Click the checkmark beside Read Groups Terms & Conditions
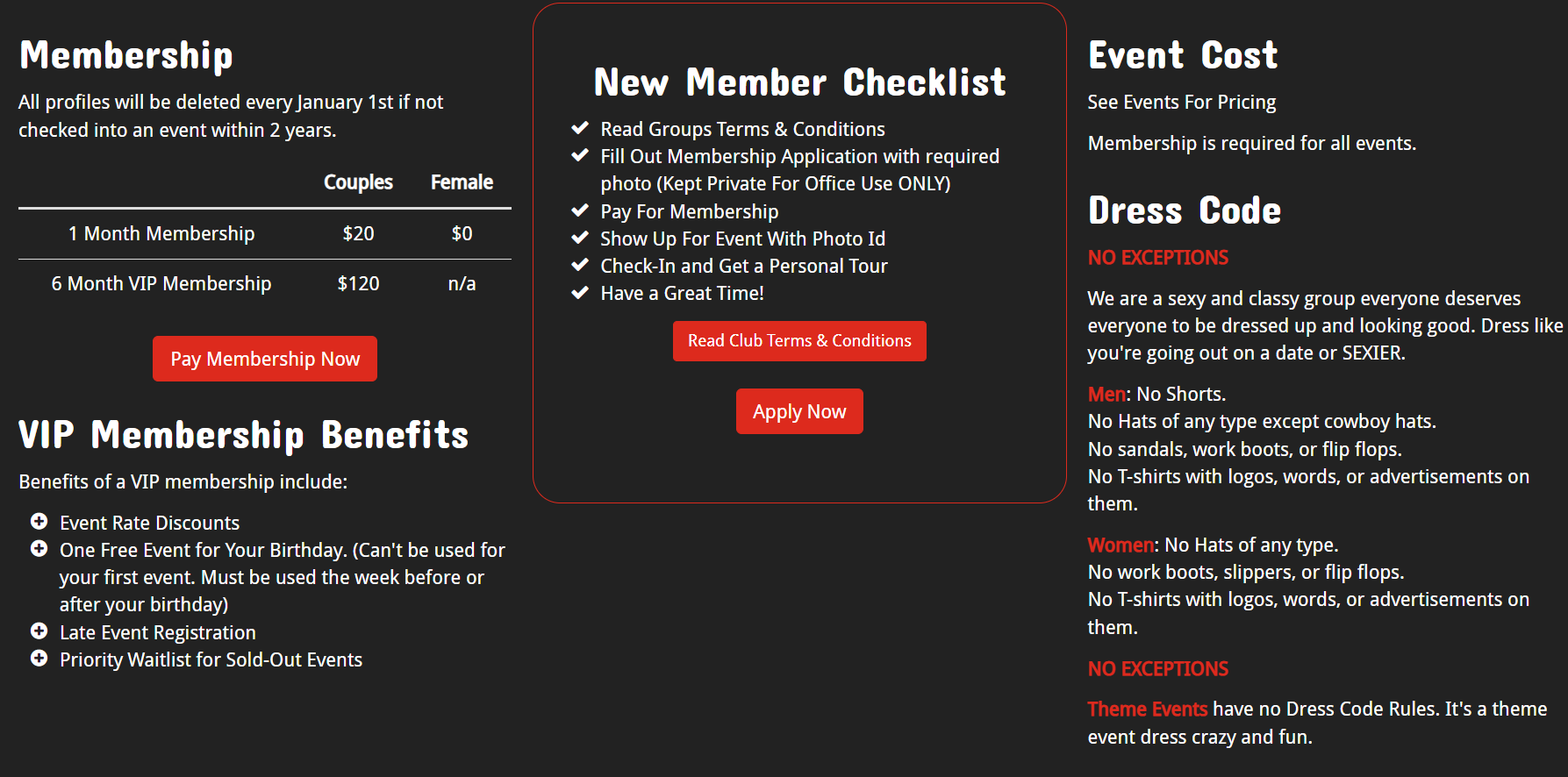Viewport: 1568px width, 777px height. [579, 128]
